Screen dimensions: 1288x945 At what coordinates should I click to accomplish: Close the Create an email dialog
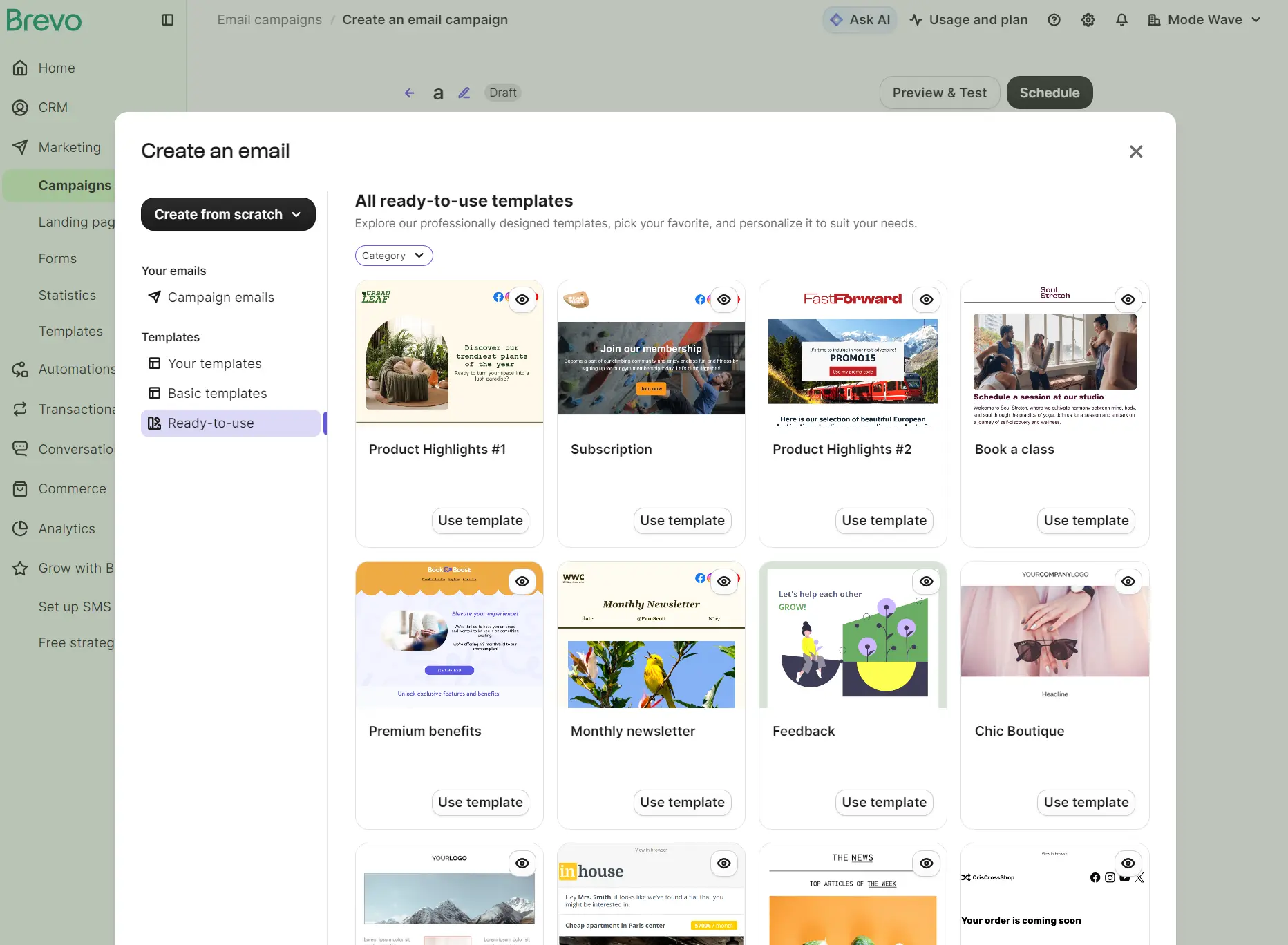[1136, 151]
